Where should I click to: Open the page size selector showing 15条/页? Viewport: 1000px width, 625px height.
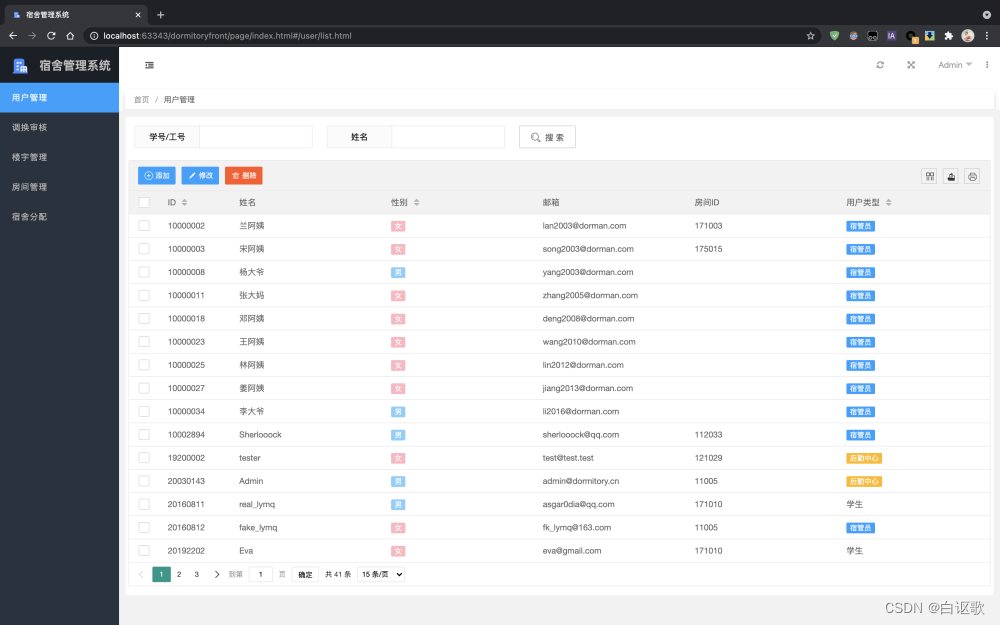[381, 573]
